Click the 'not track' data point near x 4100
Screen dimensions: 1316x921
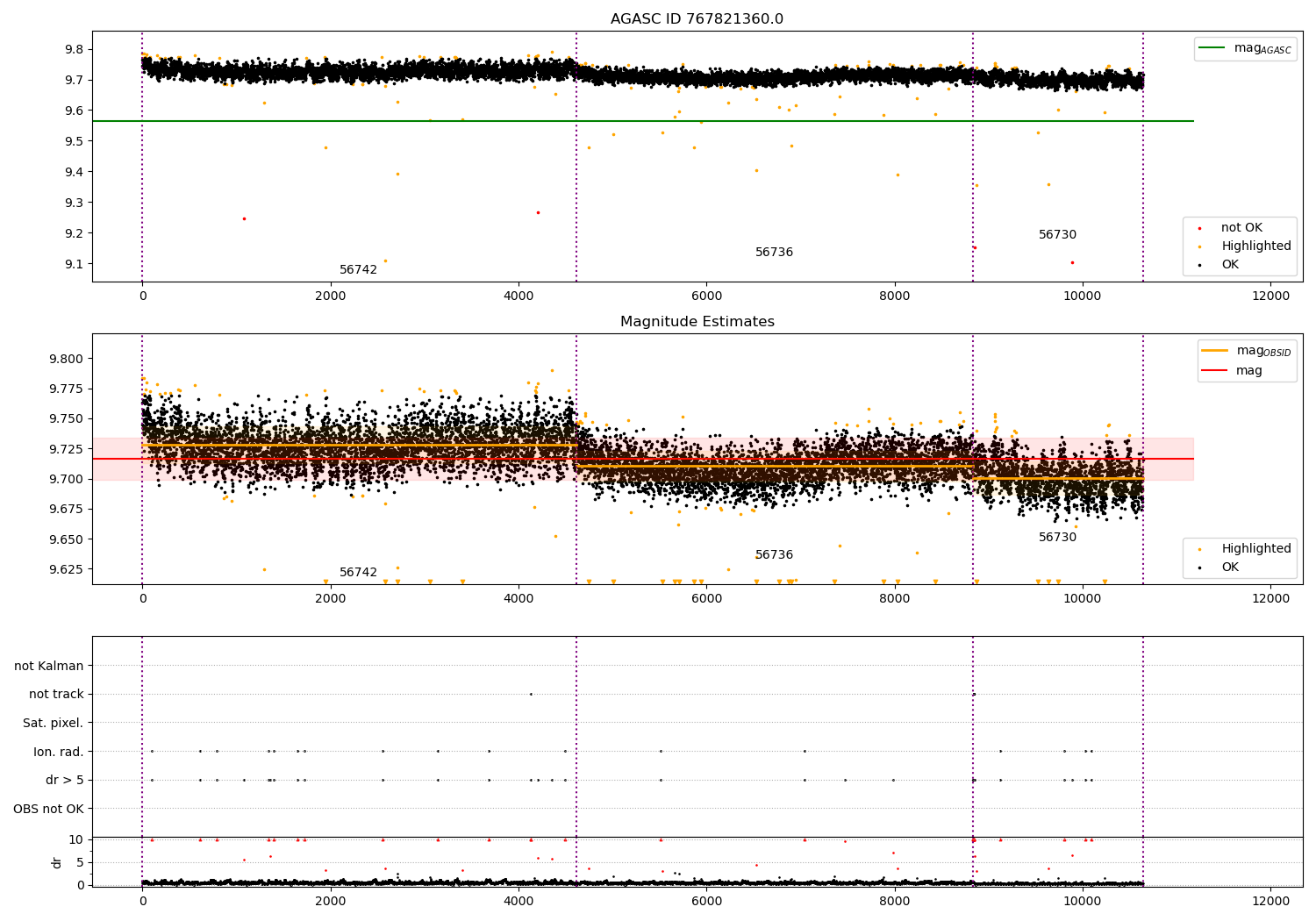click(531, 695)
